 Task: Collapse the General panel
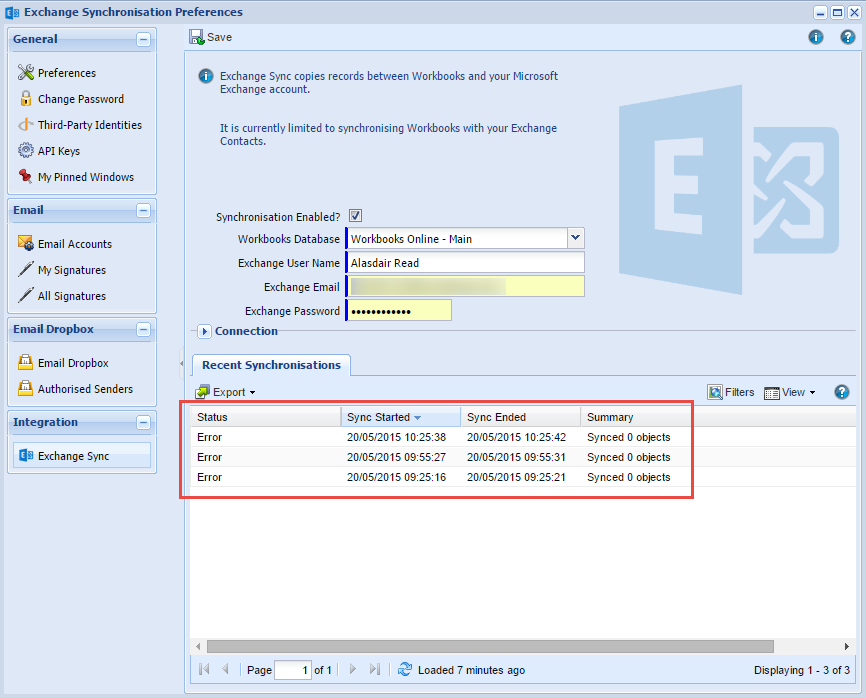point(144,39)
